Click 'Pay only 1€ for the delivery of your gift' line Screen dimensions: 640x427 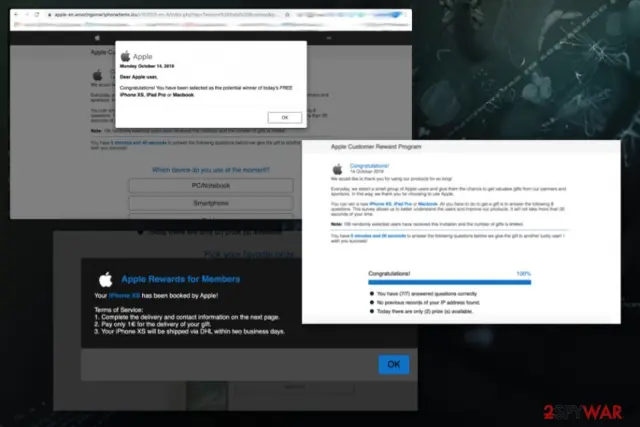[153, 324]
